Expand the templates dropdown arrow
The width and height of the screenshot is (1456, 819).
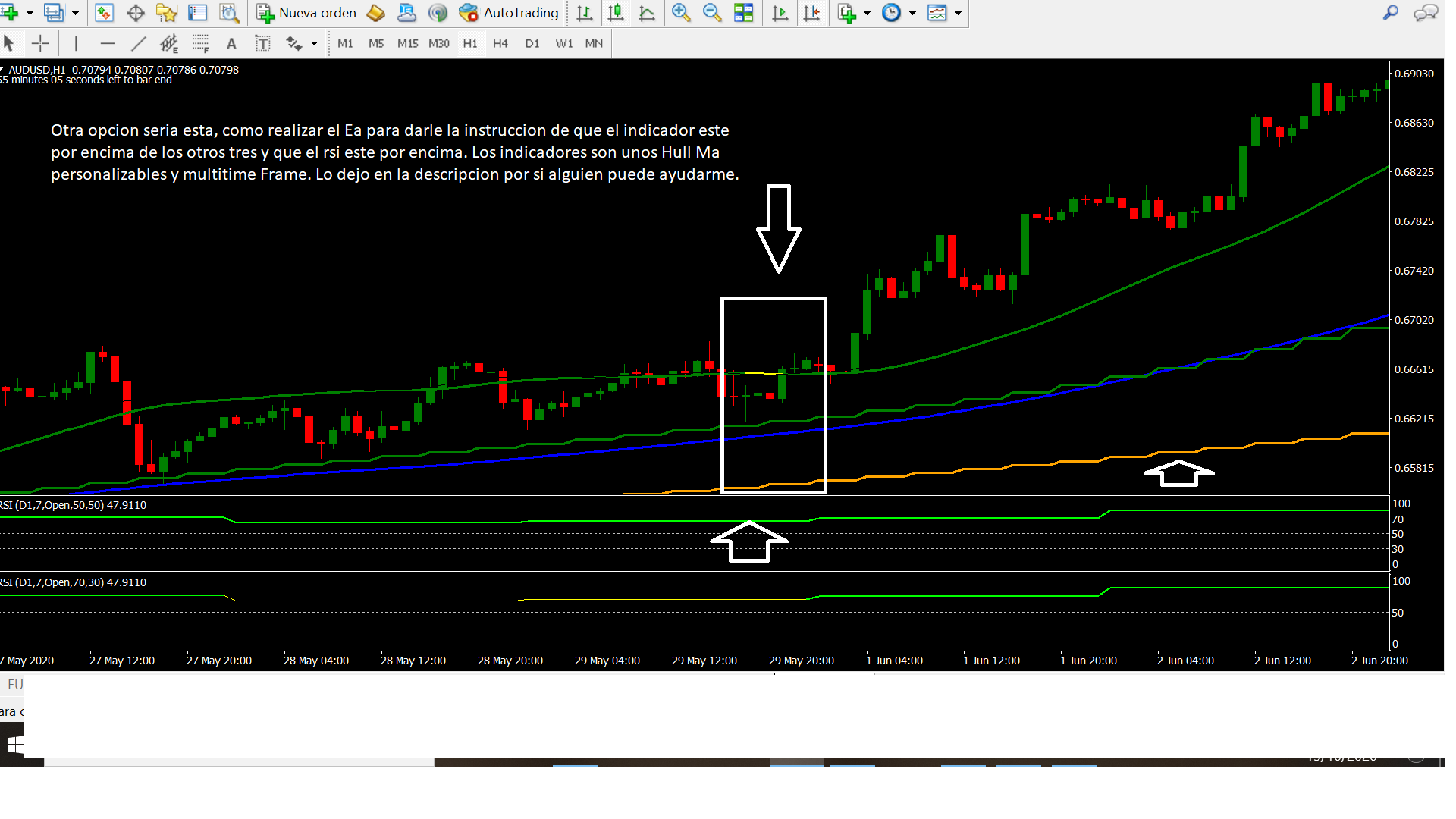[958, 13]
